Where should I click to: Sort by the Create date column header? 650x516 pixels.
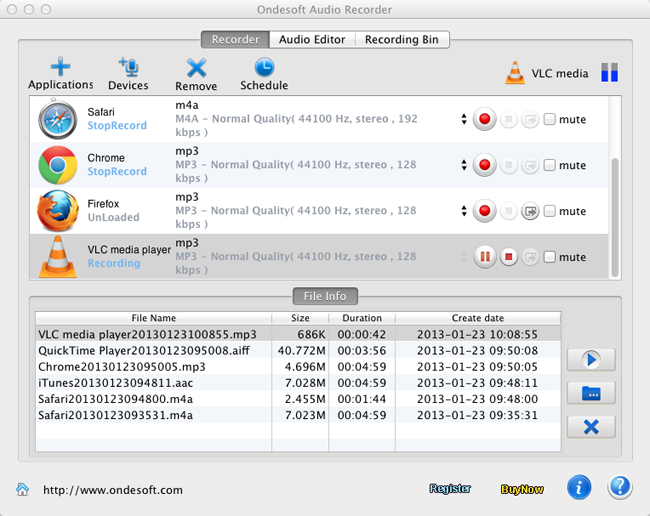click(478, 318)
